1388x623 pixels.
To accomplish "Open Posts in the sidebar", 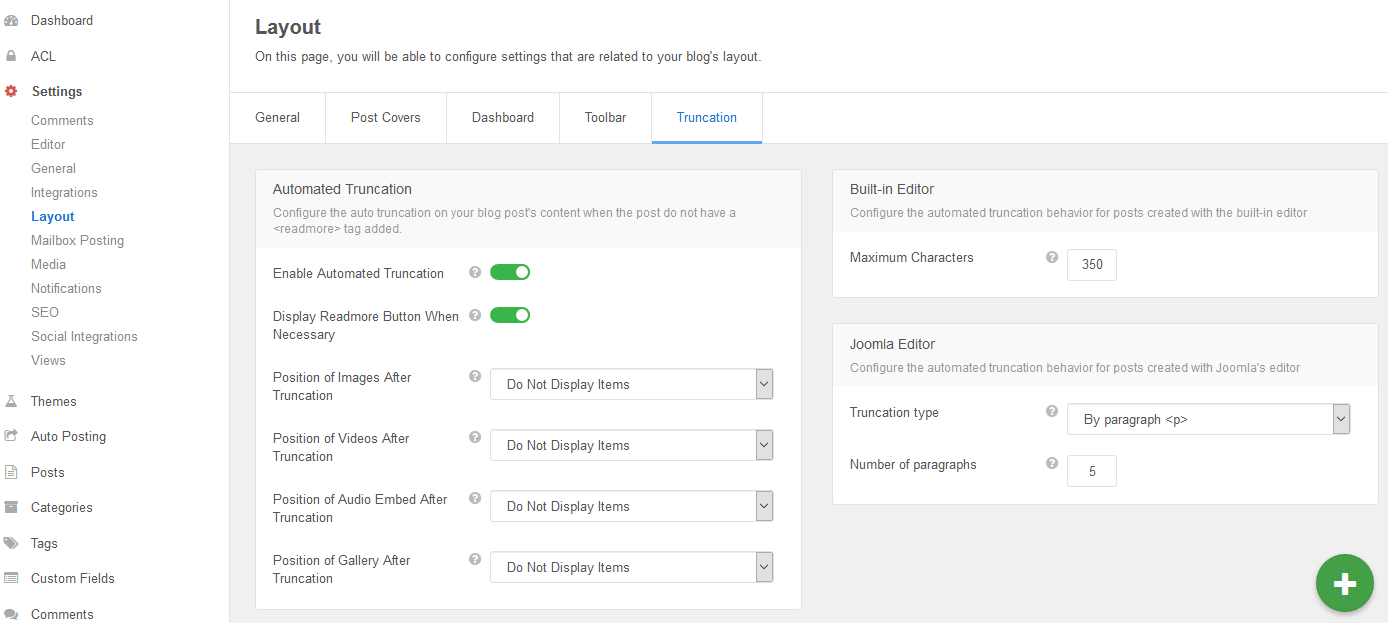I will tap(47, 472).
